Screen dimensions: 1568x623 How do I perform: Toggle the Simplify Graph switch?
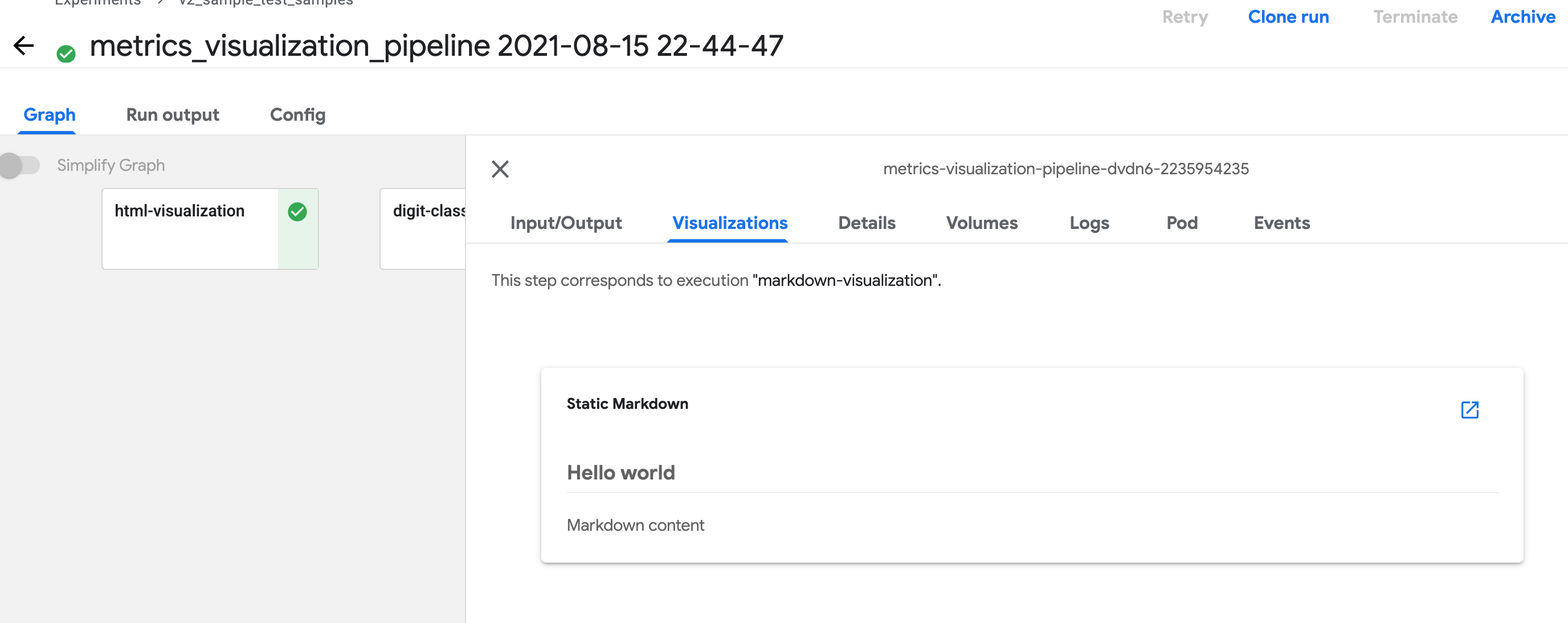tap(19, 165)
